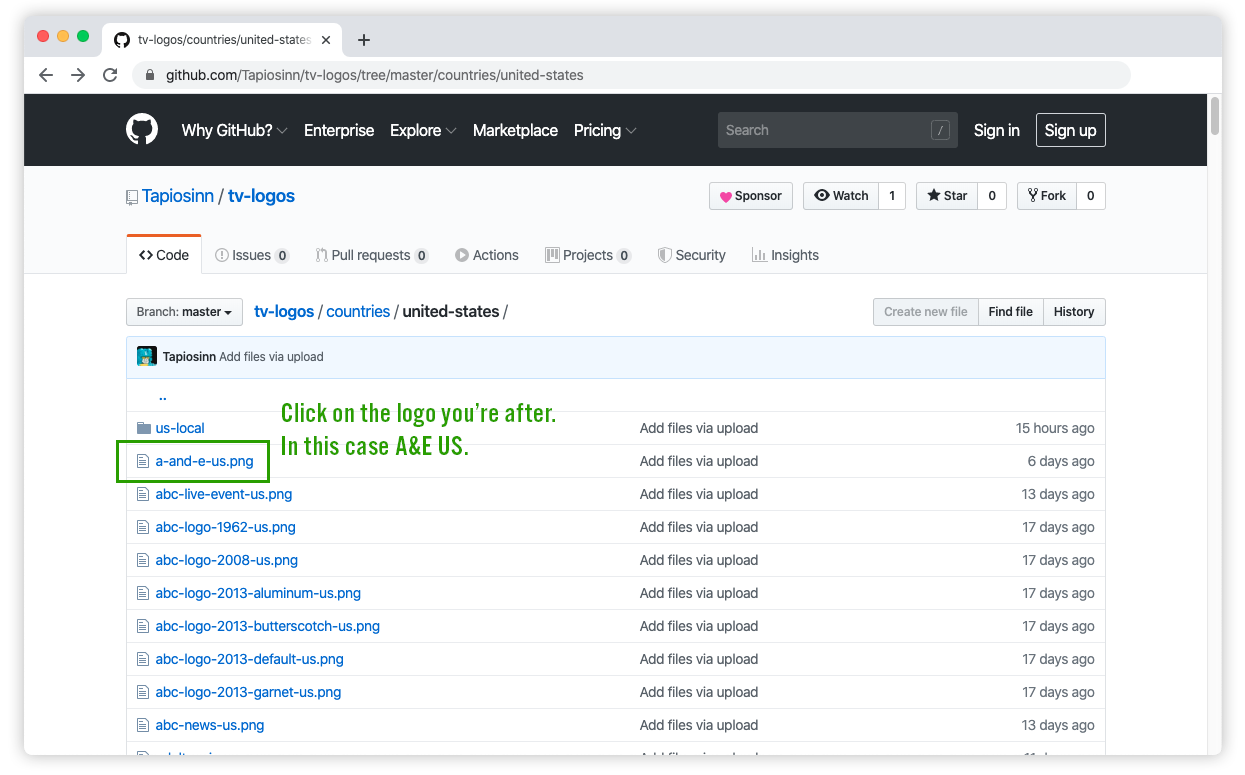This screenshot has width=1245, height=775.
Task: Open the Insights tab
Action: (x=785, y=255)
